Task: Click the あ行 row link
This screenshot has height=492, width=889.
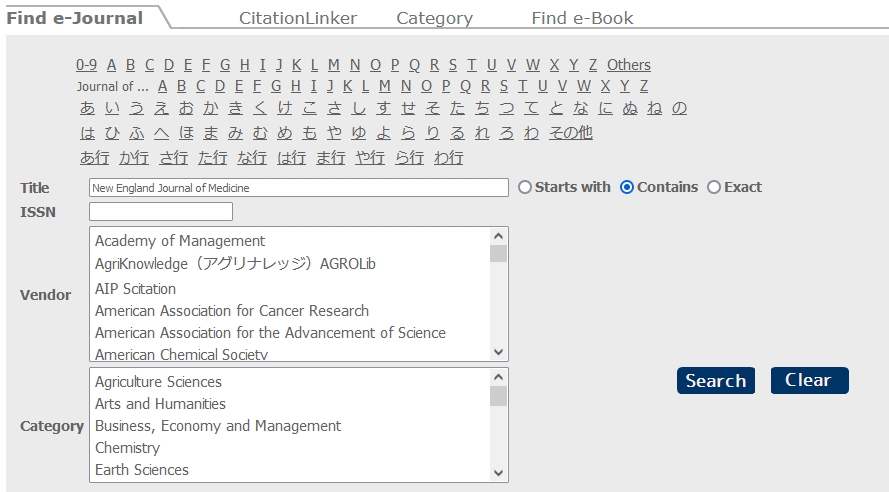Action: tap(95, 158)
